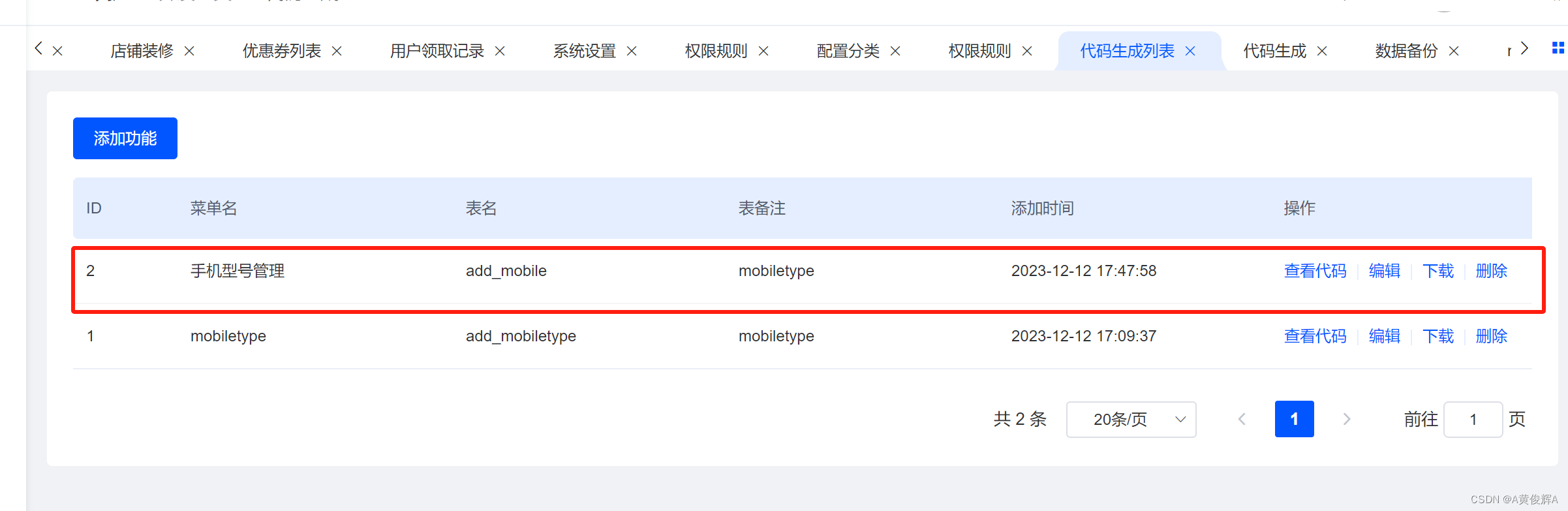Switch to the 优惠券列表 tab
This screenshot has height=511, width=1568.
tap(282, 51)
